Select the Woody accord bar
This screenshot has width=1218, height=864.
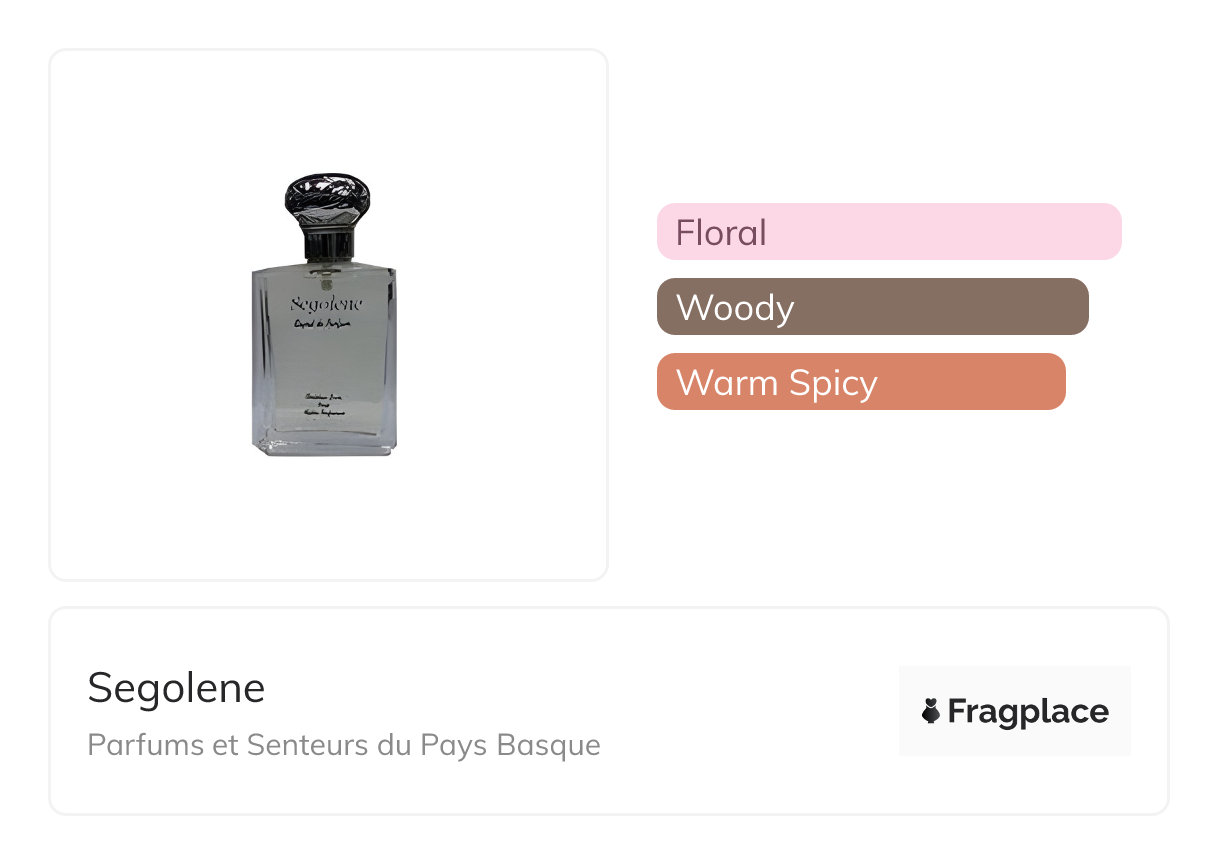[872, 307]
